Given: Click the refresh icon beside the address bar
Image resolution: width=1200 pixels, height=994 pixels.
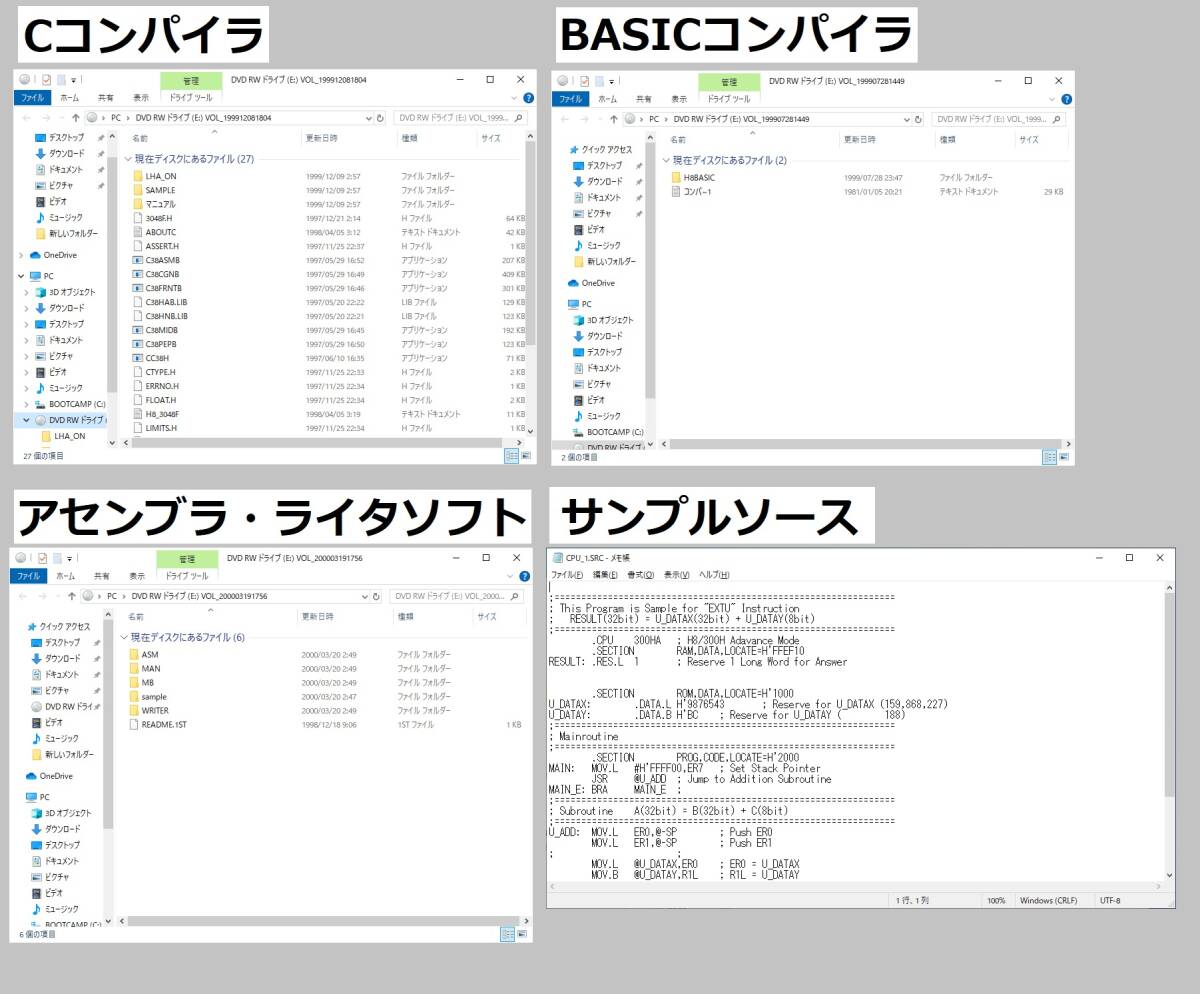Looking at the screenshot, I should pos(381,117).
